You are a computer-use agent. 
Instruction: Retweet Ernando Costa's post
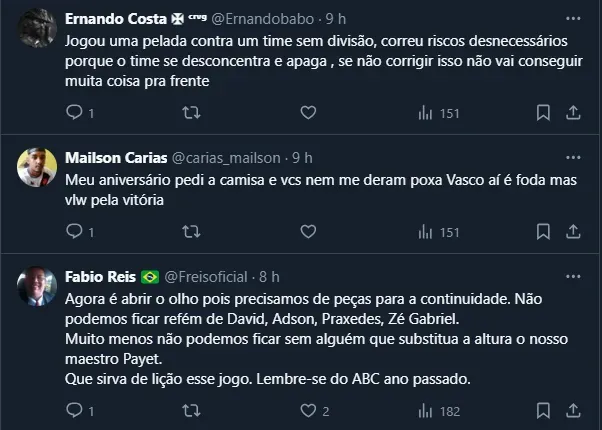pos(193,113)
